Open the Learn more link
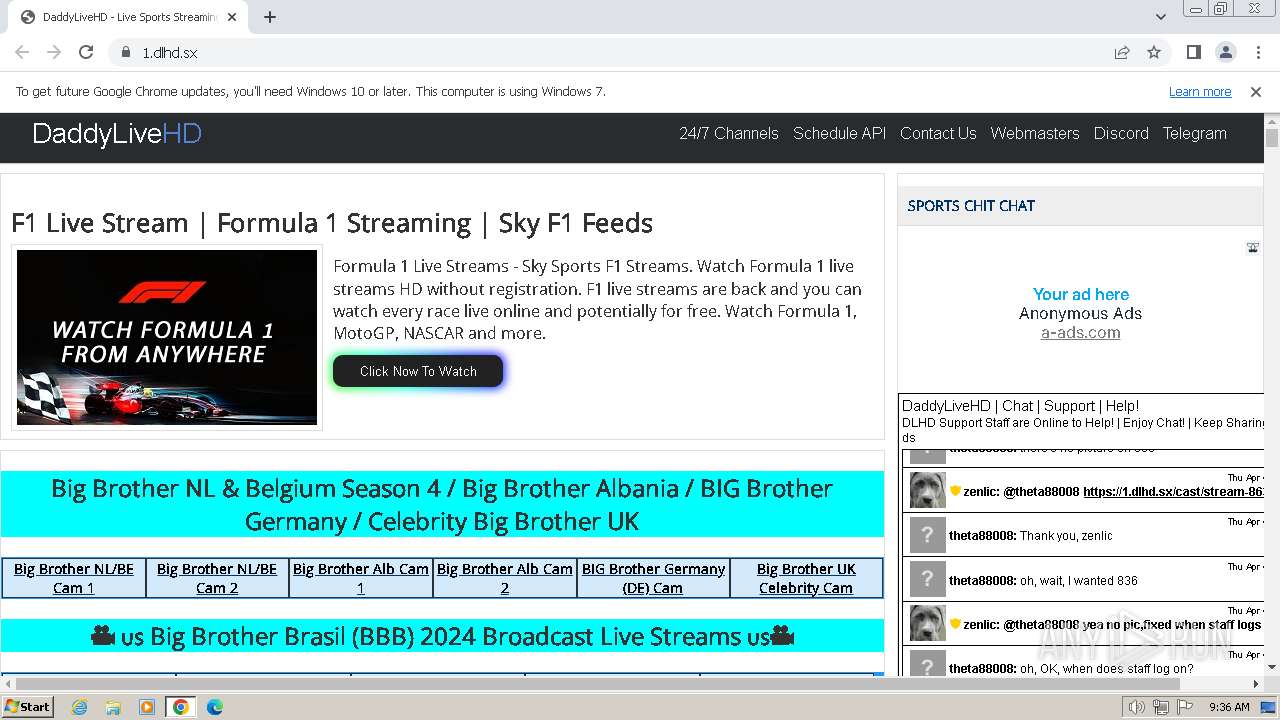 (1200, 91)
